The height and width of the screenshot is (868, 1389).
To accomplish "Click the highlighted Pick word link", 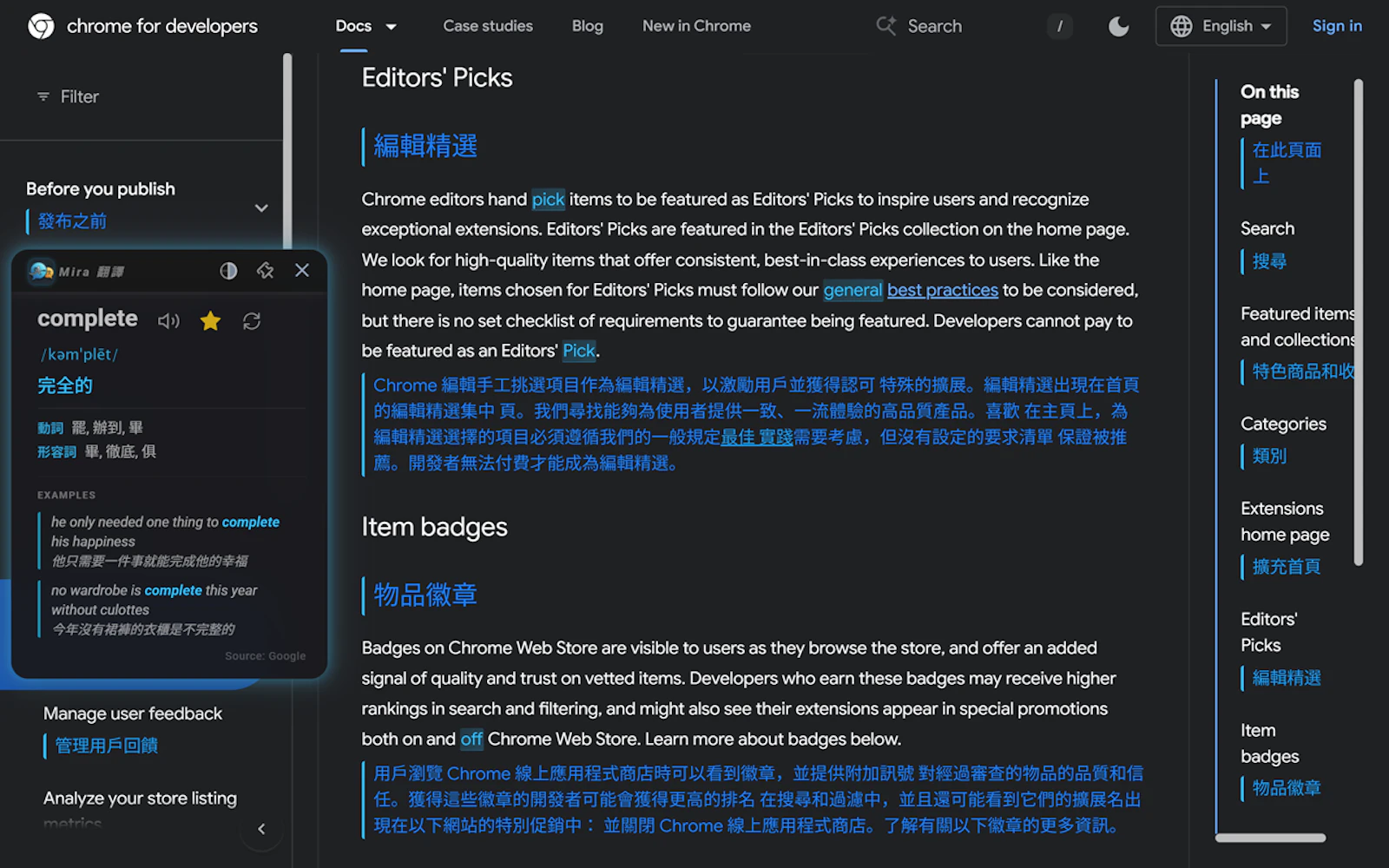I will click(x=579, y=351).
